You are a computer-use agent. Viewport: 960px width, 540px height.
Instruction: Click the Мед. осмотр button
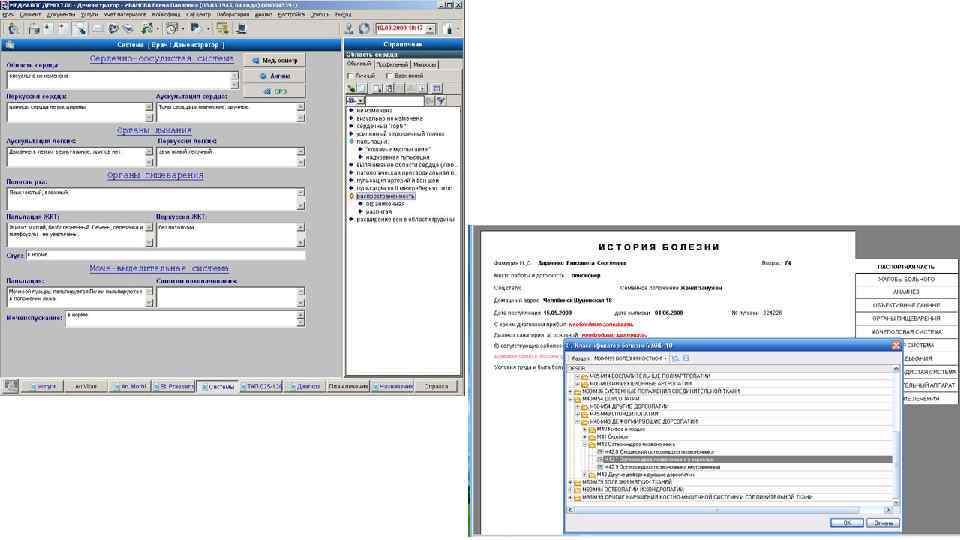[274, 61]
